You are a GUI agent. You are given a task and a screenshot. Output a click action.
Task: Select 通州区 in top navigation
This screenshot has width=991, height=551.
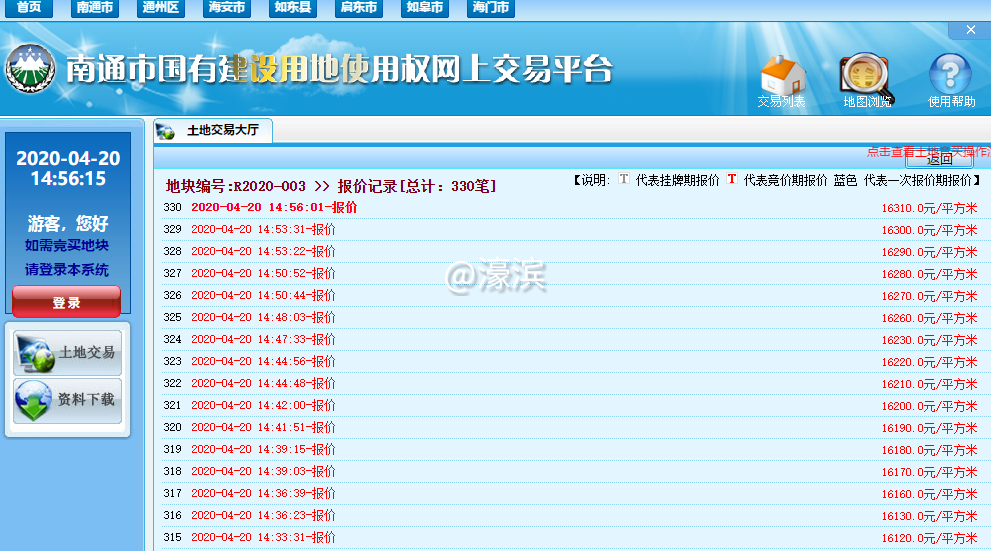click(x=161, y=8)
